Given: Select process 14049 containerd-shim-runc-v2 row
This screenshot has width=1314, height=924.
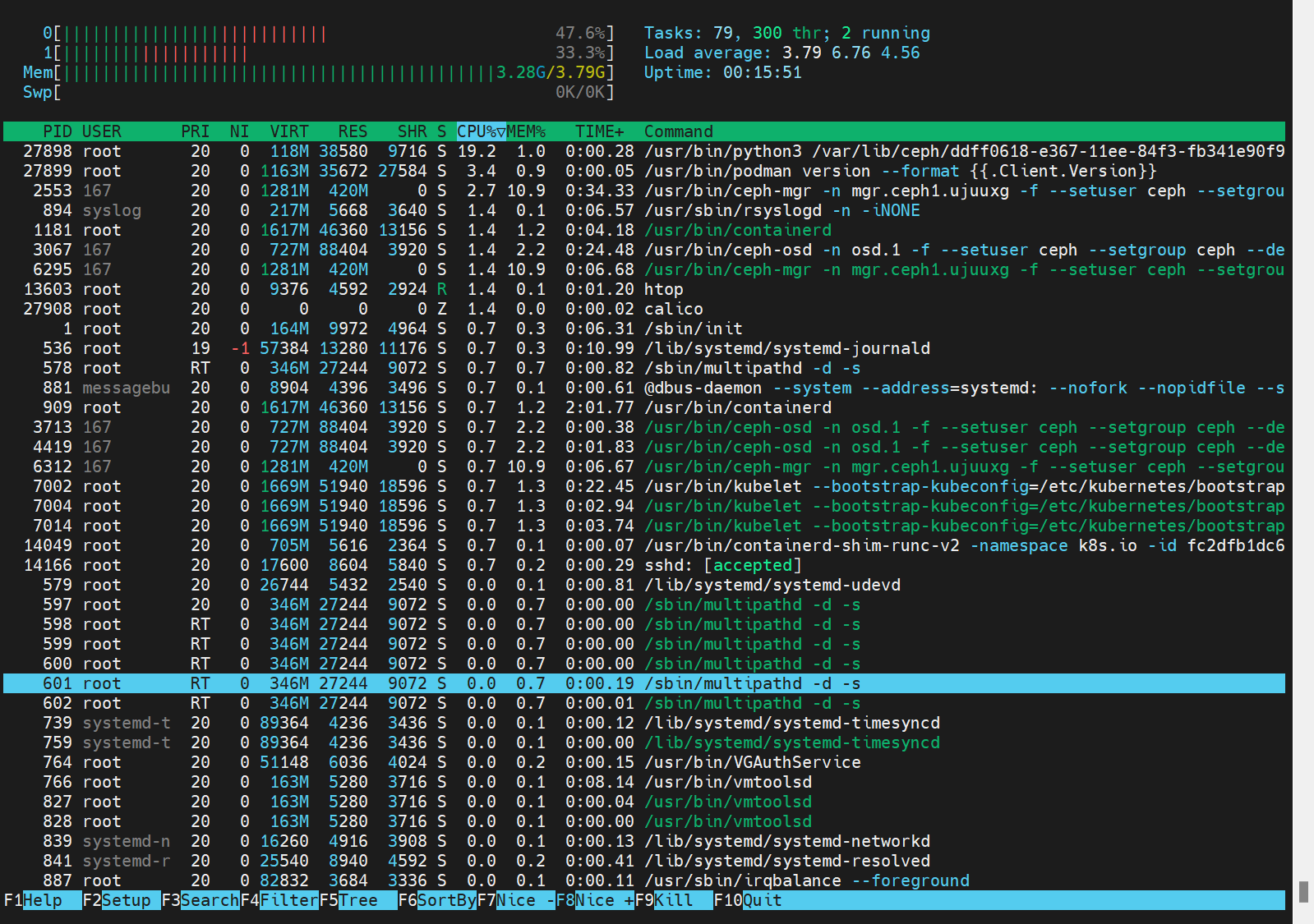Looking at the screenshot, I should coord(644,545).
